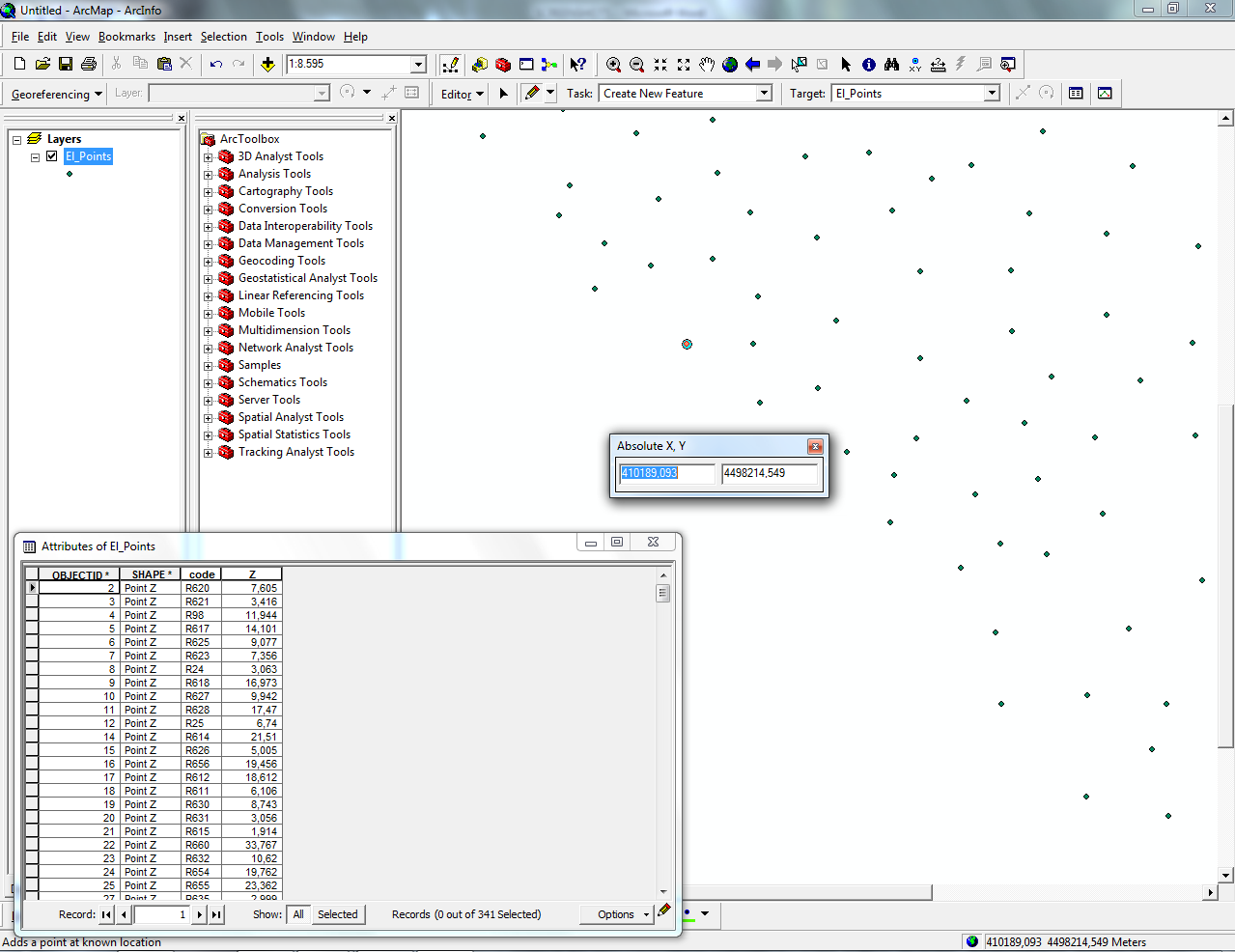The width and height of the screenshot is (1235, 952).
Task: Open the Selection menu
Action: point(224,37)
